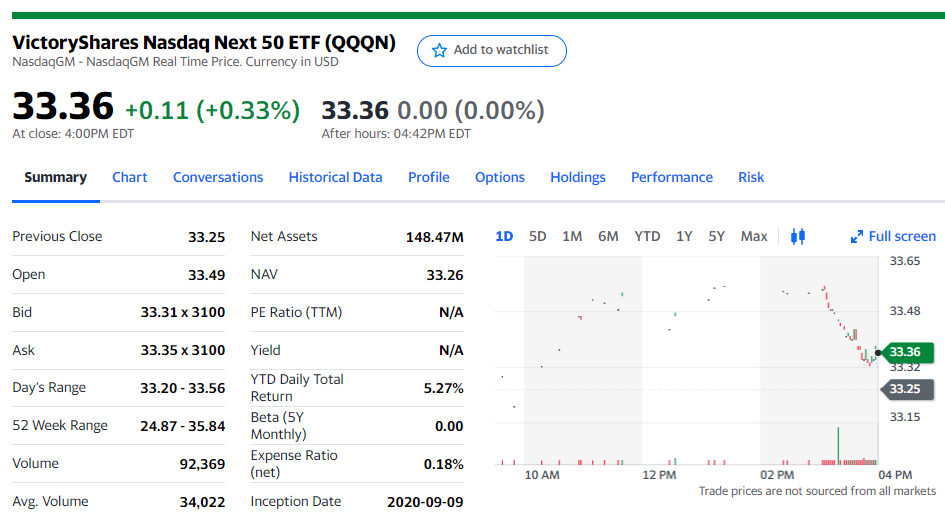Select the Risk tab
This screenshot has width=945, height=520.
point(751,177)
